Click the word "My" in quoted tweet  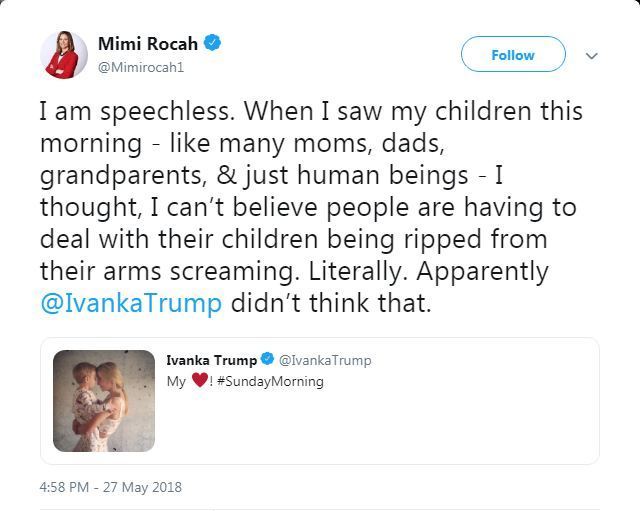tap(176, 382)
